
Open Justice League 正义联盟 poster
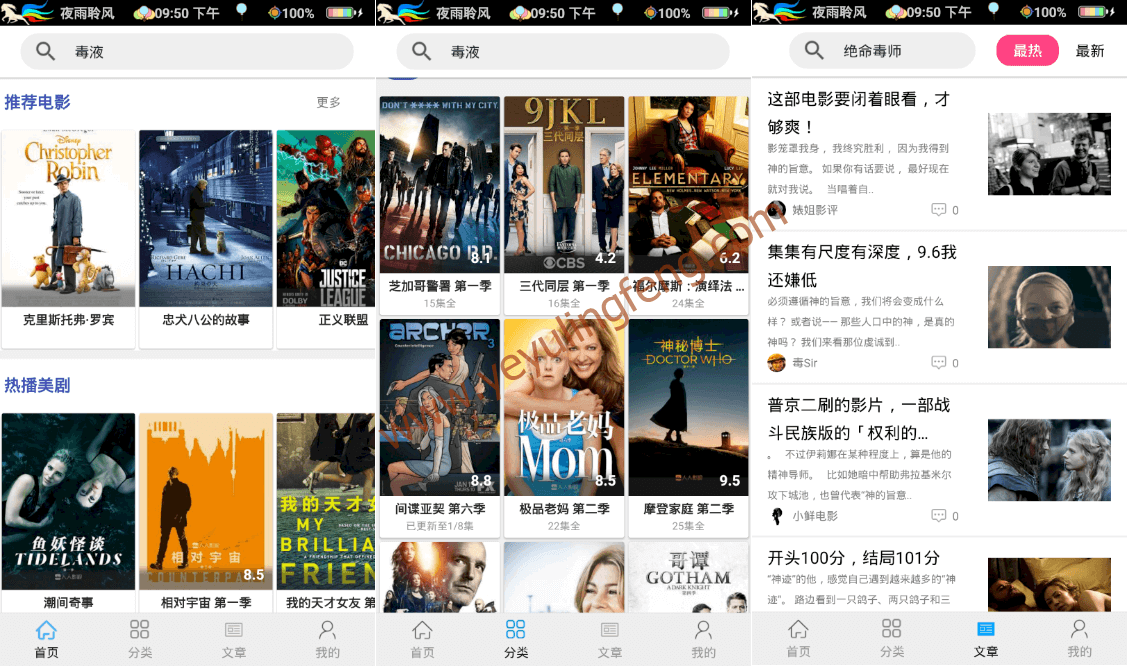326,218
